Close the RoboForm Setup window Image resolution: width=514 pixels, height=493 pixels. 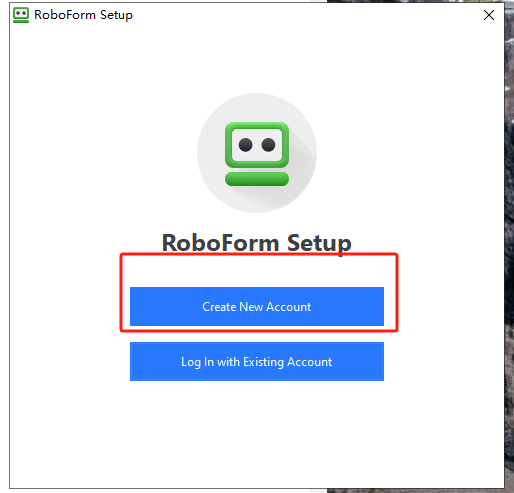(x=489, y=15)
